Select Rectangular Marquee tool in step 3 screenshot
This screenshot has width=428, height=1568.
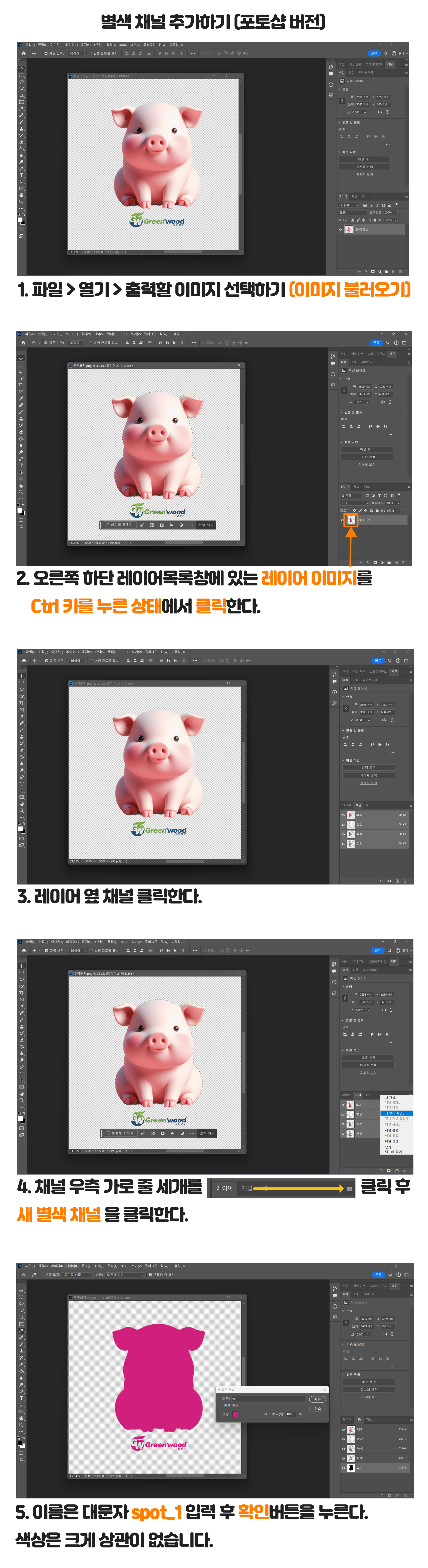coord(22,682)
